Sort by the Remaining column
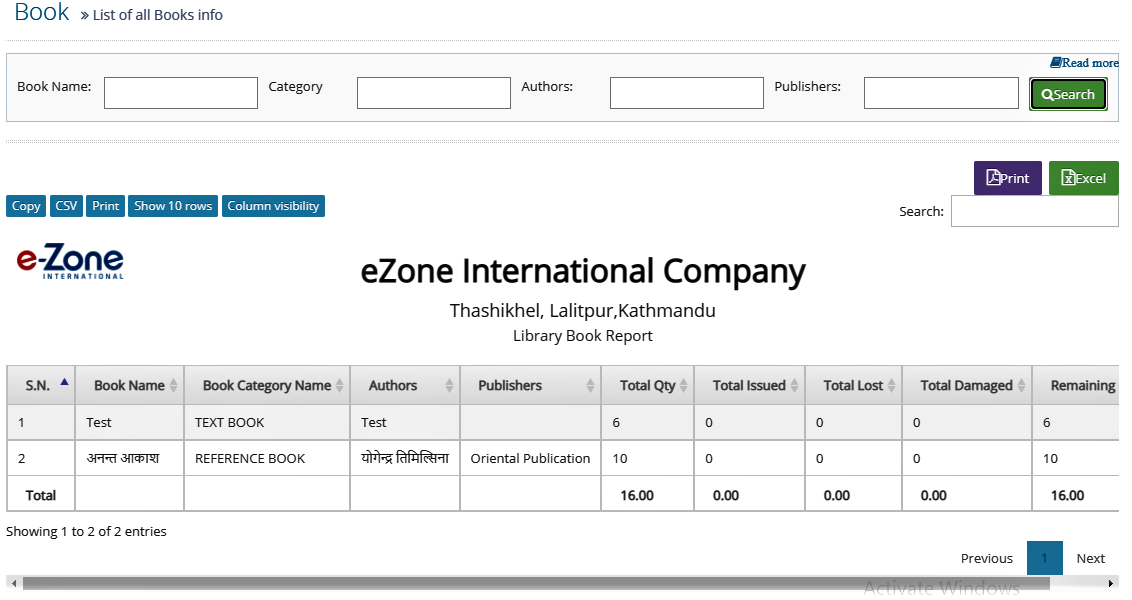This screenshot has height=600, width=1132. [x=1077, y=386]
